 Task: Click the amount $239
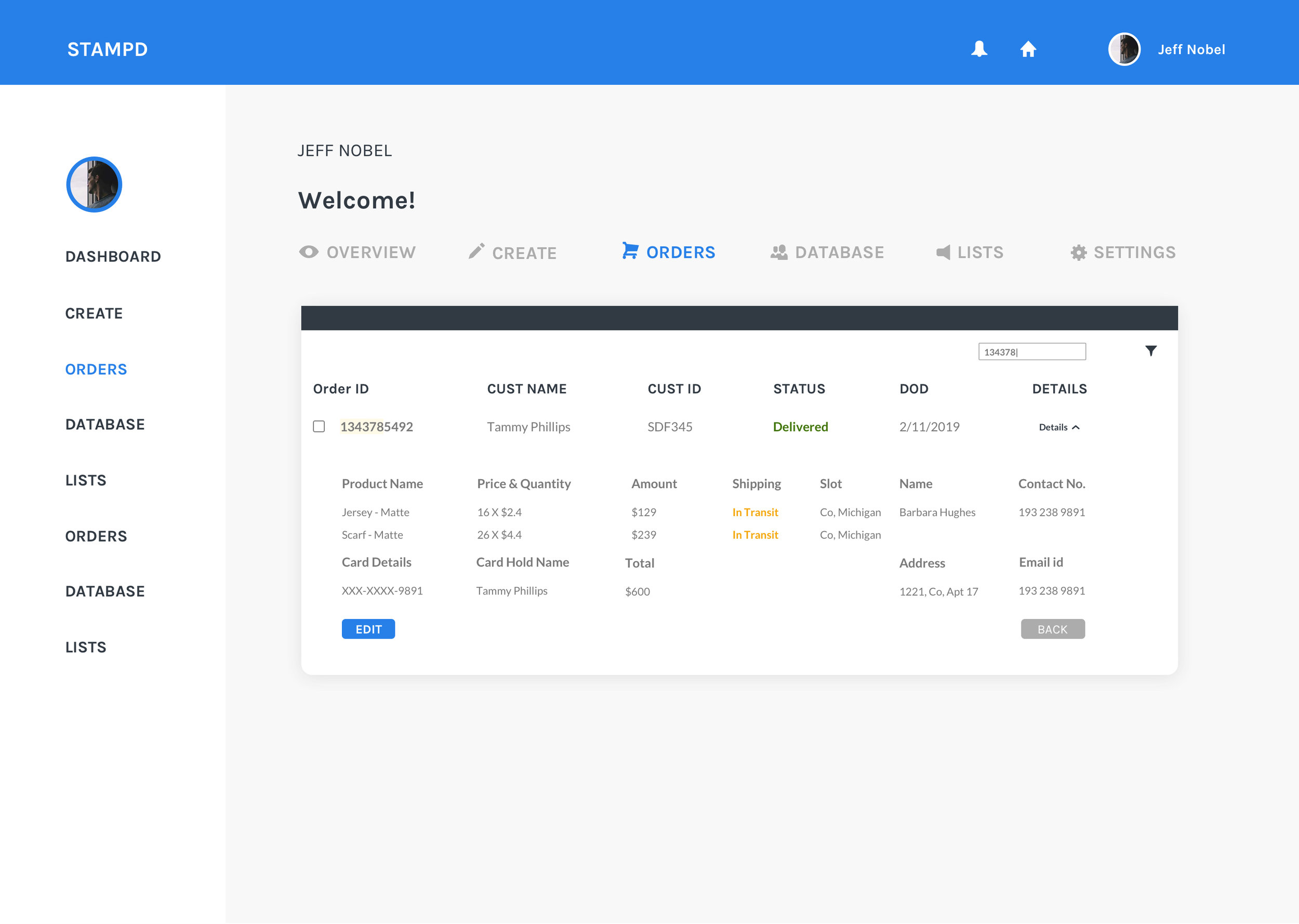point(643,535)
